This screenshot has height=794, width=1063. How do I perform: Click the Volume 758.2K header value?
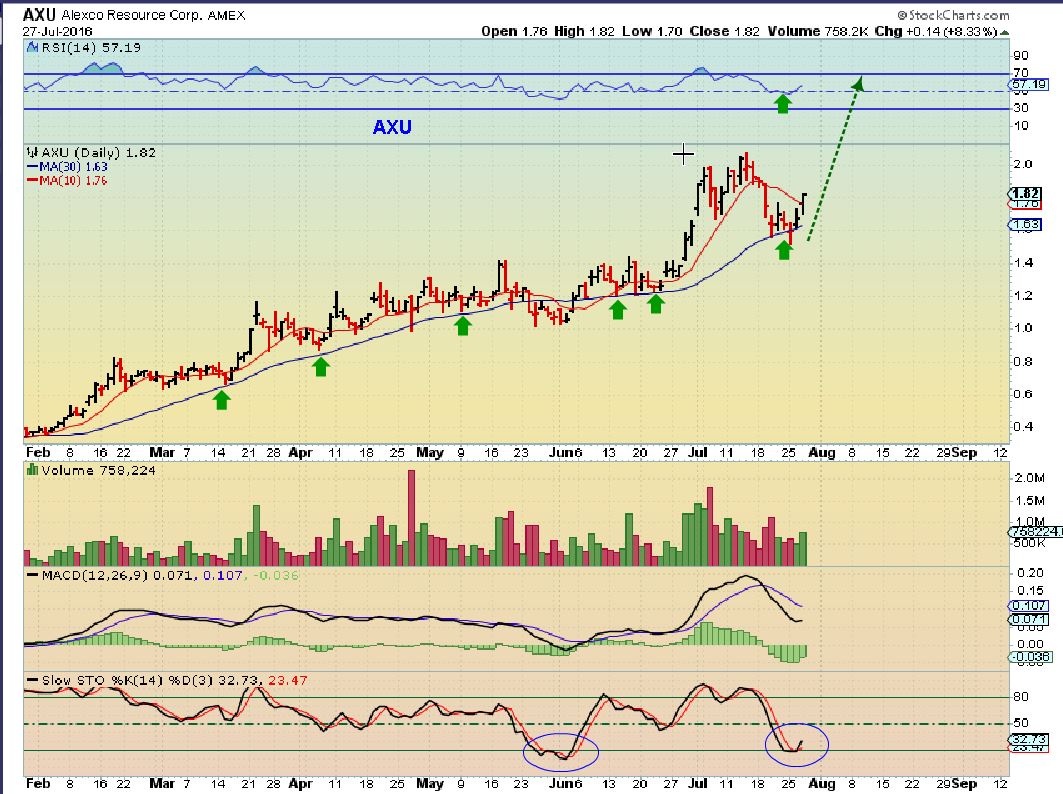[x=818, y=31]
